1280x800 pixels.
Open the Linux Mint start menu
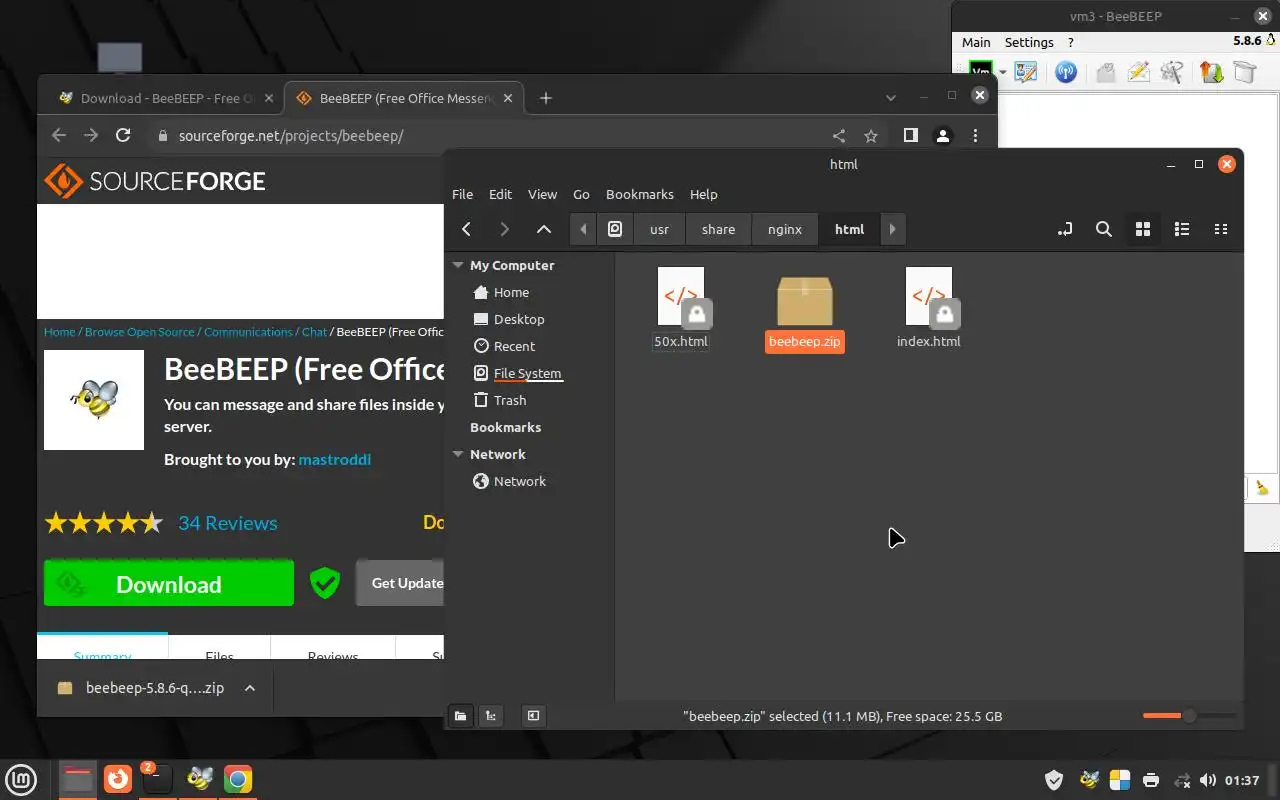21,779
